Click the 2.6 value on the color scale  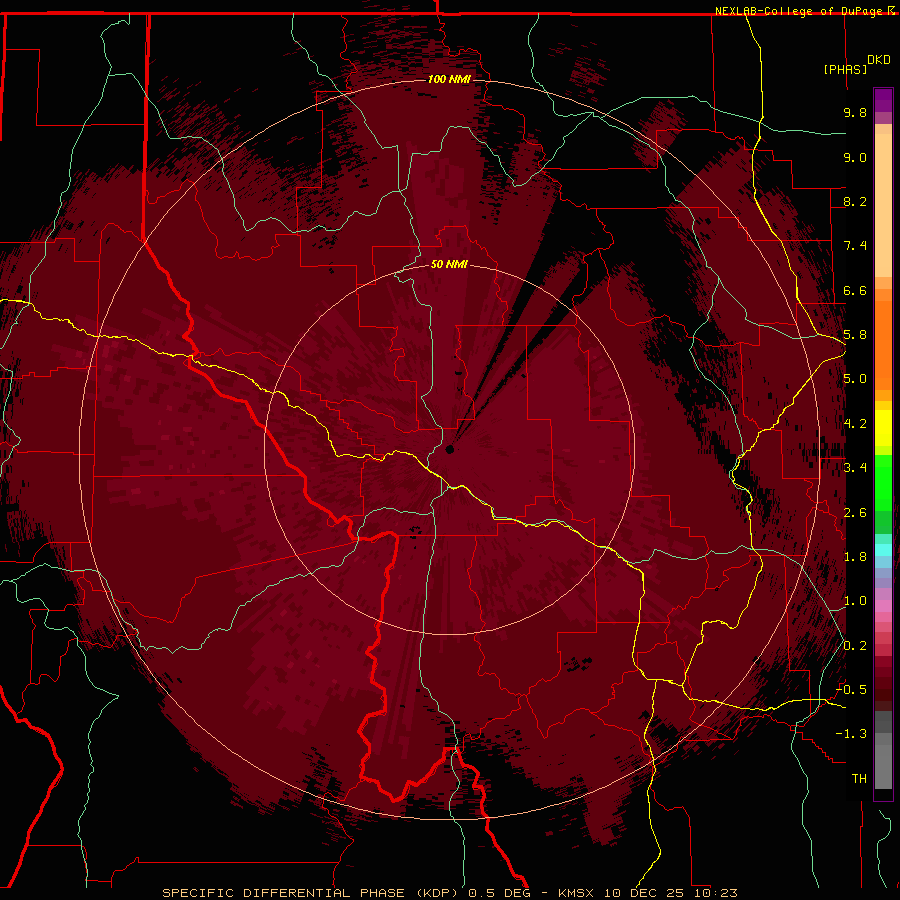(x=855, y=513)
